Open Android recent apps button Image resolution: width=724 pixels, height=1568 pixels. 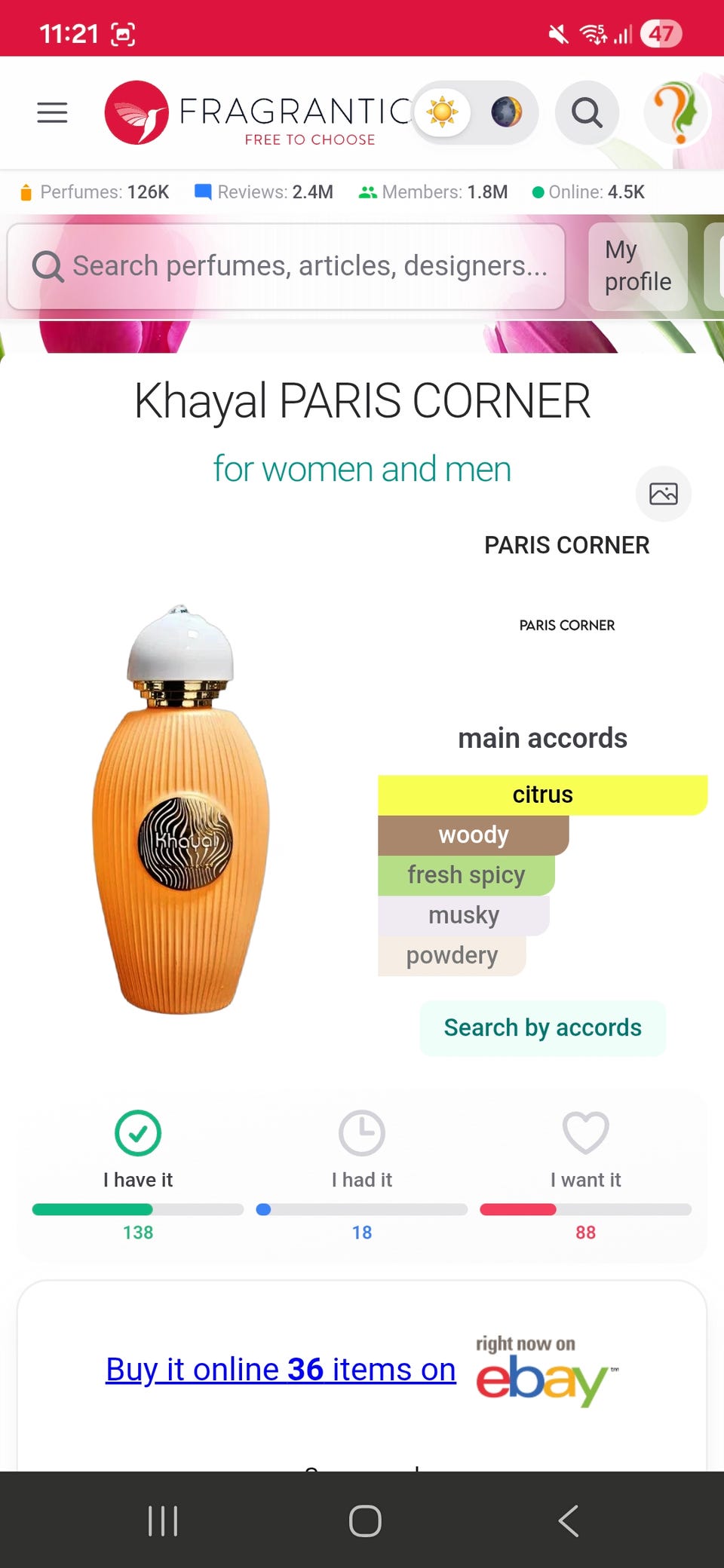tap(163, 1521)
